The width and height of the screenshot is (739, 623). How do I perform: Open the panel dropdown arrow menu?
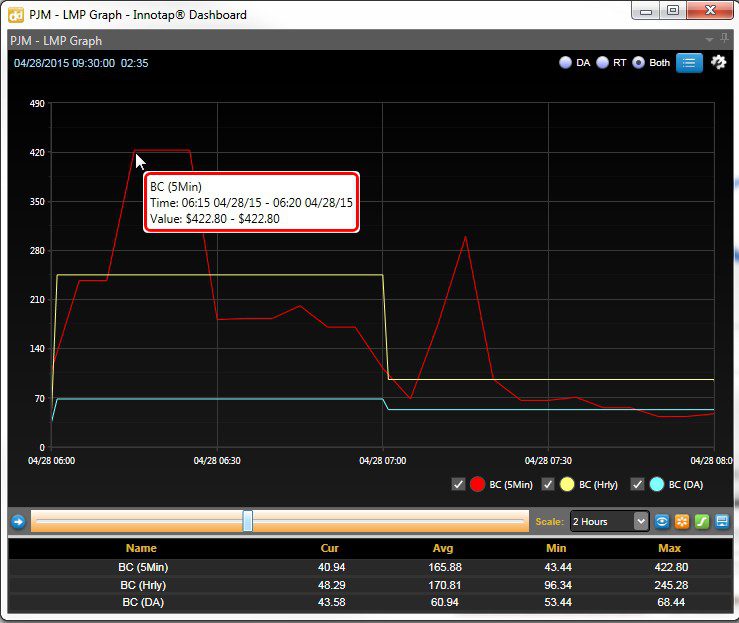(x=709, y=40)
